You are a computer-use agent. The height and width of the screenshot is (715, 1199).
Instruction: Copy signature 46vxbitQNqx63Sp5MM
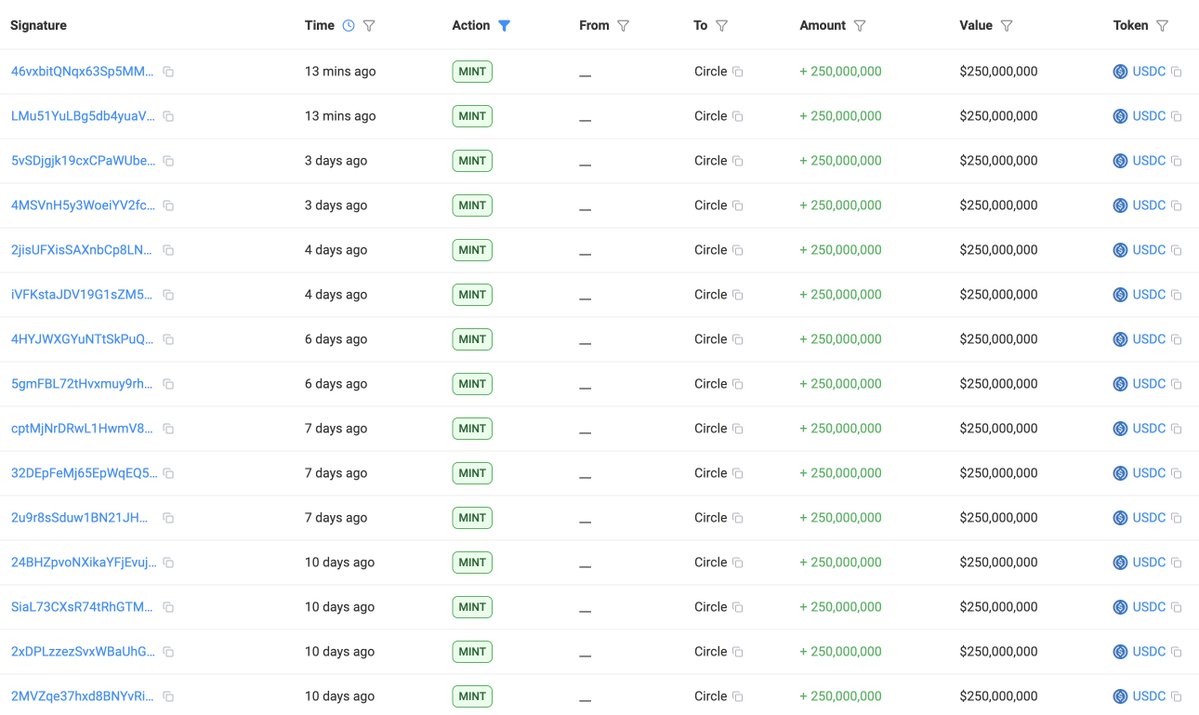168,72
